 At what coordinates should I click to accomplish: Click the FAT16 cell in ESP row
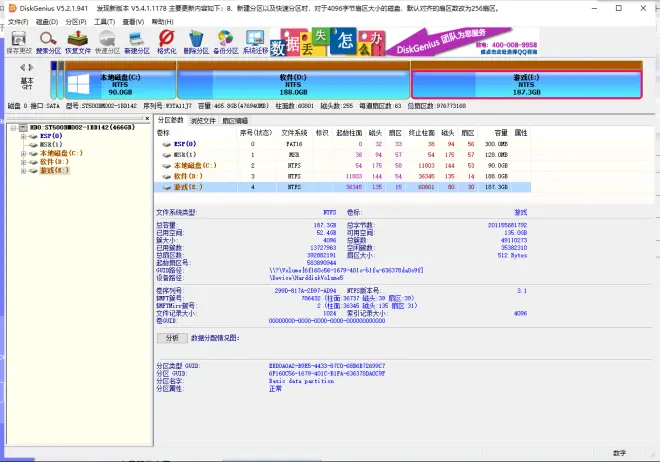tap(294, 144)
